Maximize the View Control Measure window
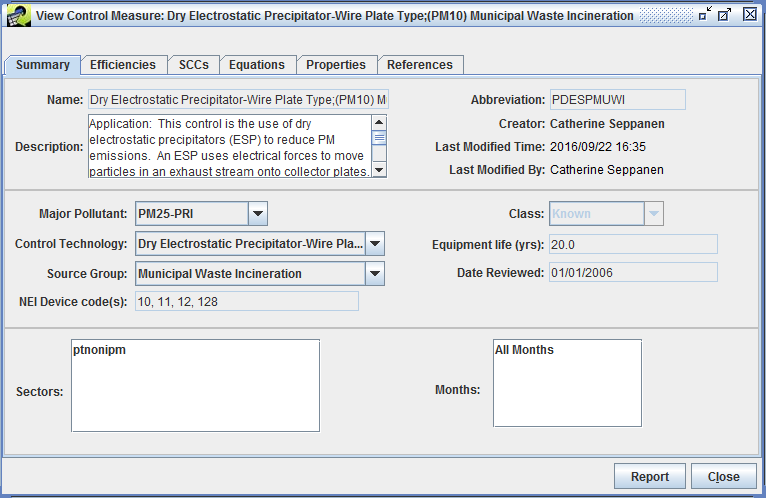 (x=724, y=15)
